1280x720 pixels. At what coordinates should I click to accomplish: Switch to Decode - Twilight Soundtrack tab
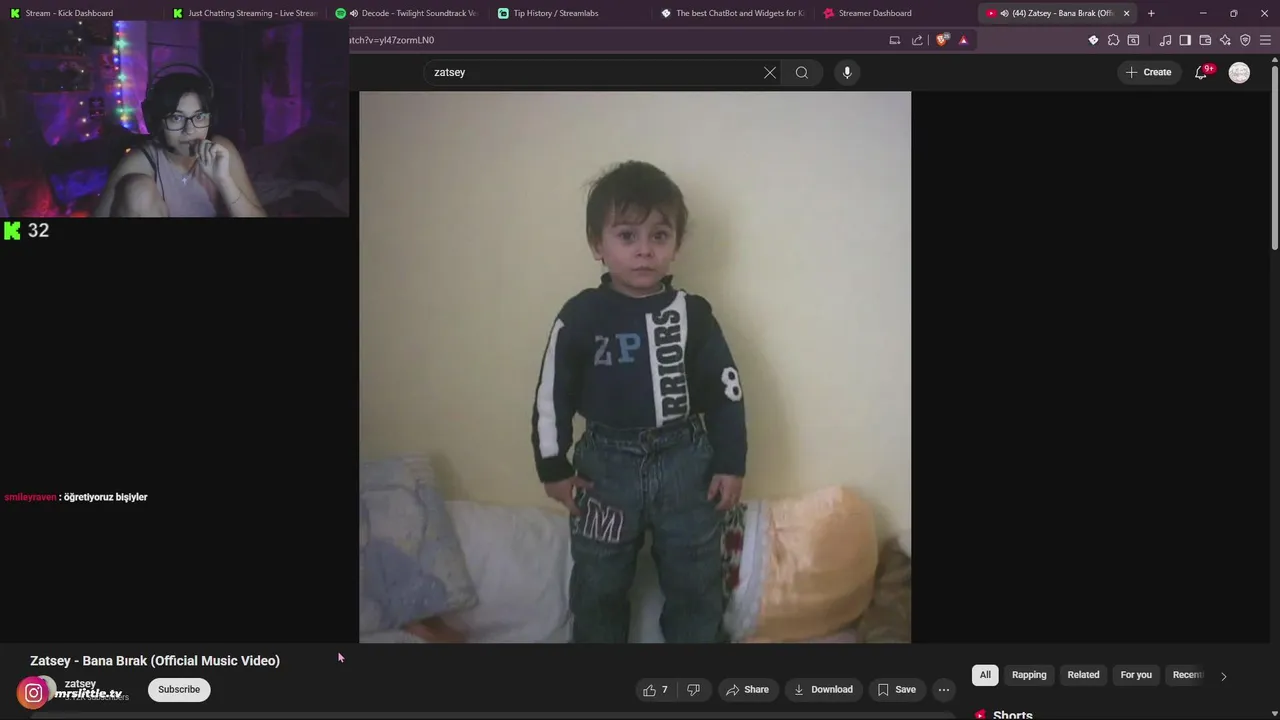point(407,13)
